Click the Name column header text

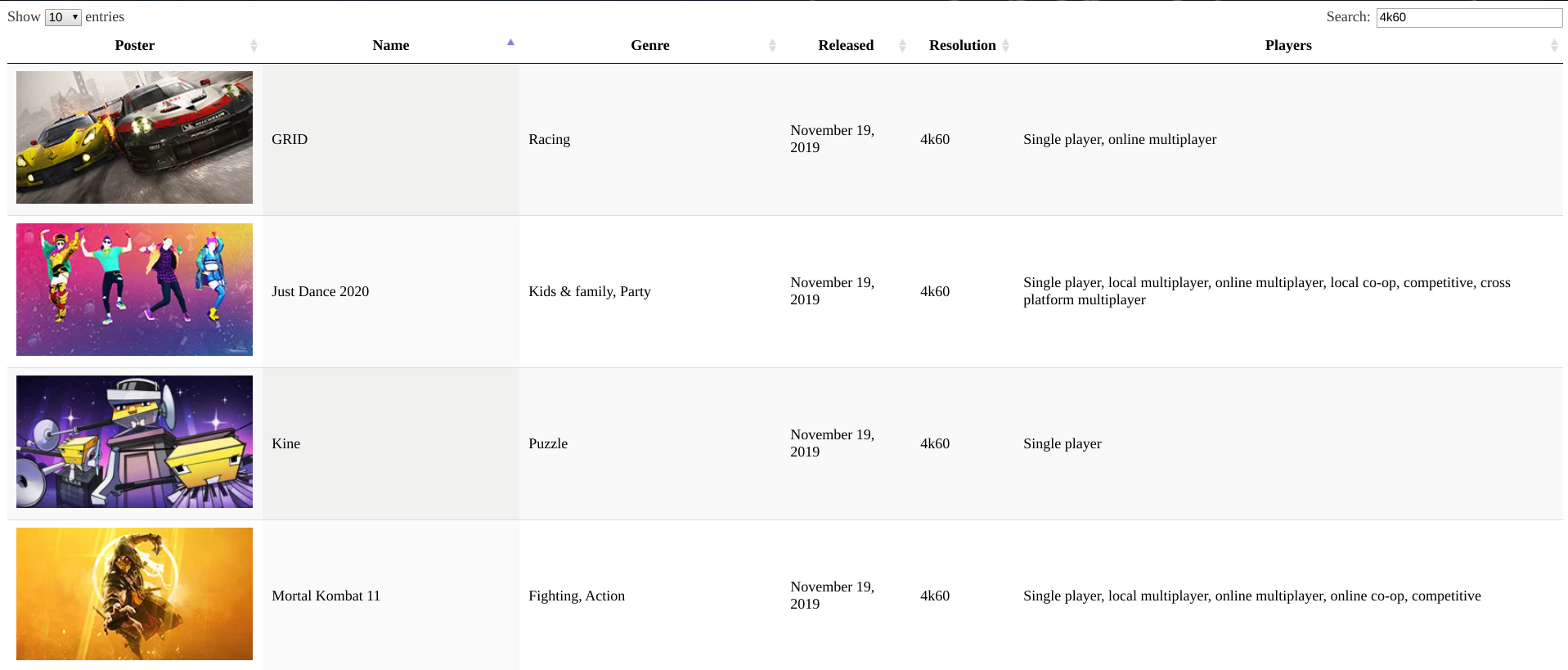[390, 46]
